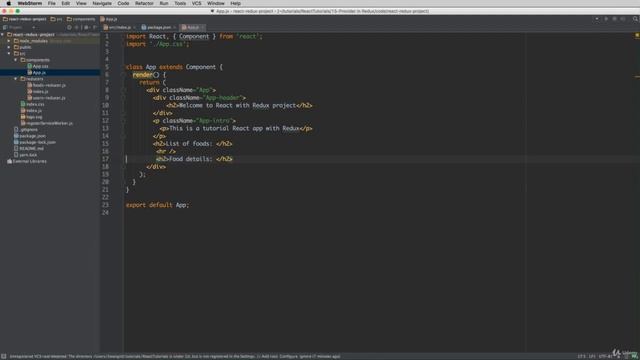Expand the node_modules folder
Screen dimensions: 640x360
pyautogui.click(x=9, y=41)
